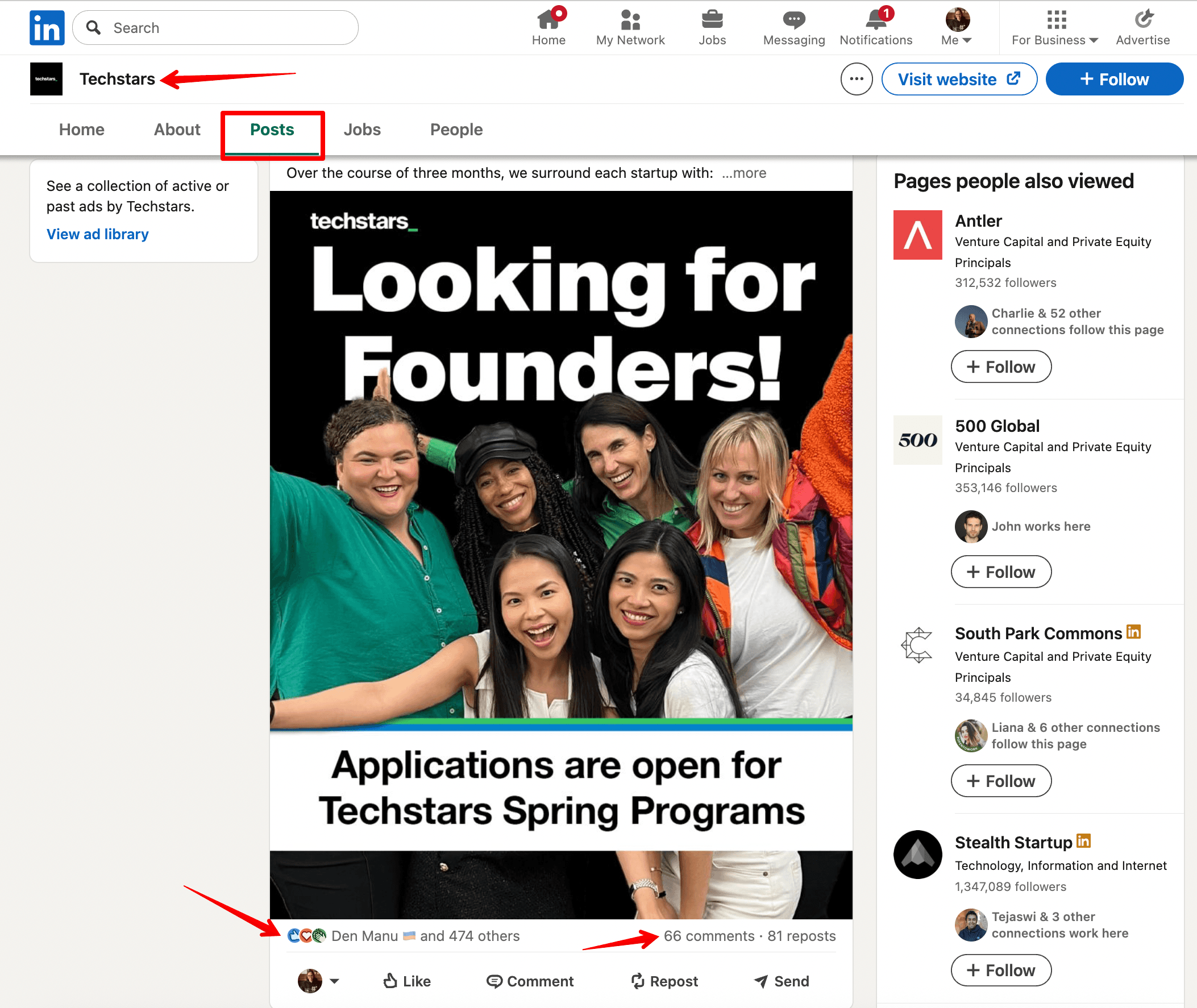Switch to the People tab
The width and height of the screenshot is (1197, 1008).
point(456,129)
